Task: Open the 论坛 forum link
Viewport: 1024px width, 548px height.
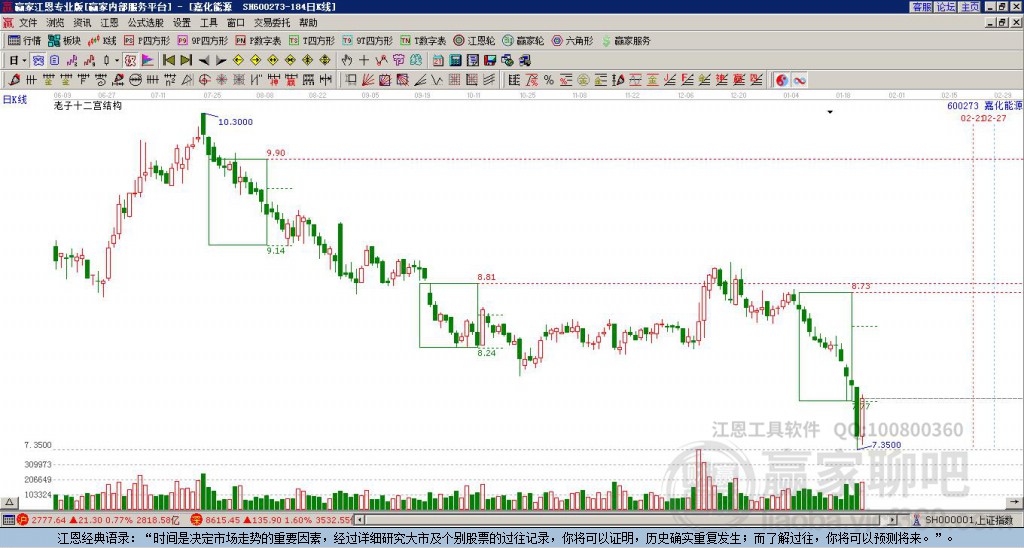Action: tap(946, 7)
